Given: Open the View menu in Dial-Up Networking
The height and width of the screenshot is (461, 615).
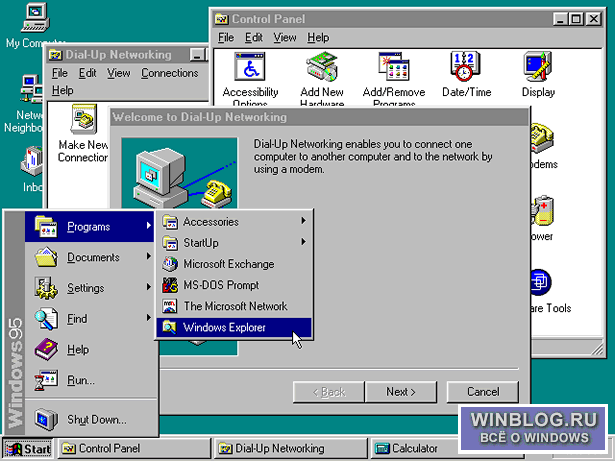Looking at the screenshot, I should pyautogui.click(x=118, y=73).
